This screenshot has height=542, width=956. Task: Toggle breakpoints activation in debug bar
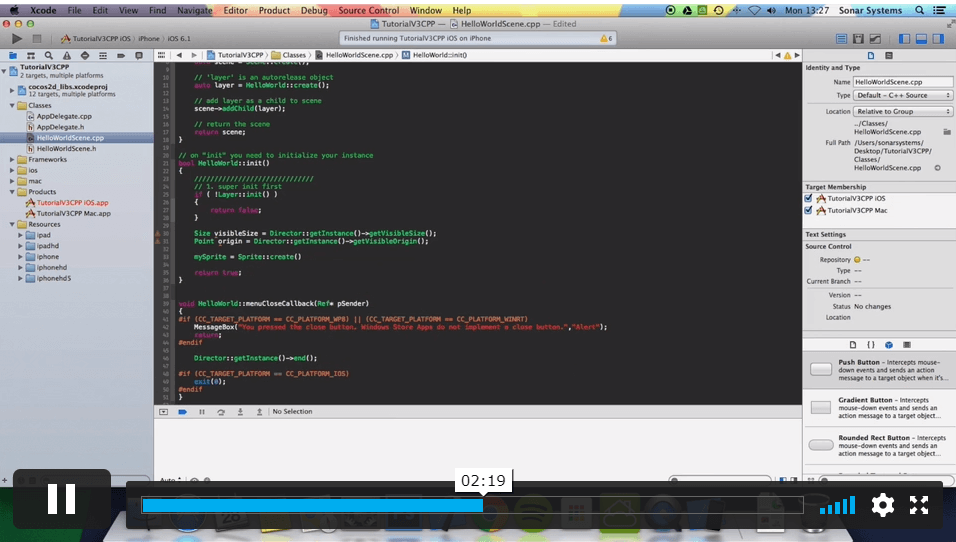pos(182,412)
